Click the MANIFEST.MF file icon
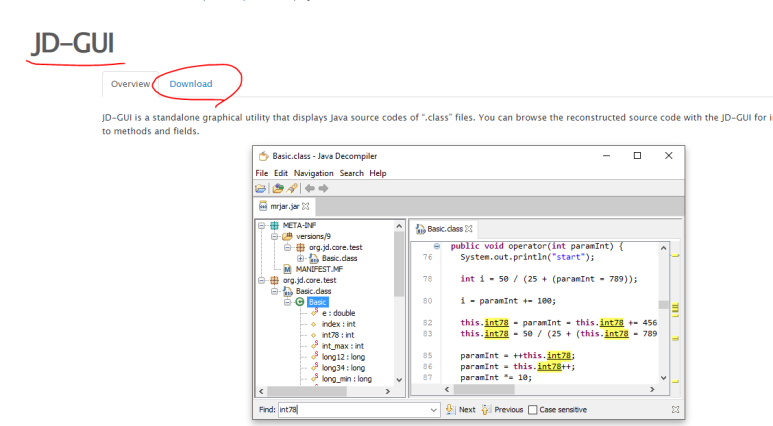This screenshot has height=426, width=773. coord(287,269)
